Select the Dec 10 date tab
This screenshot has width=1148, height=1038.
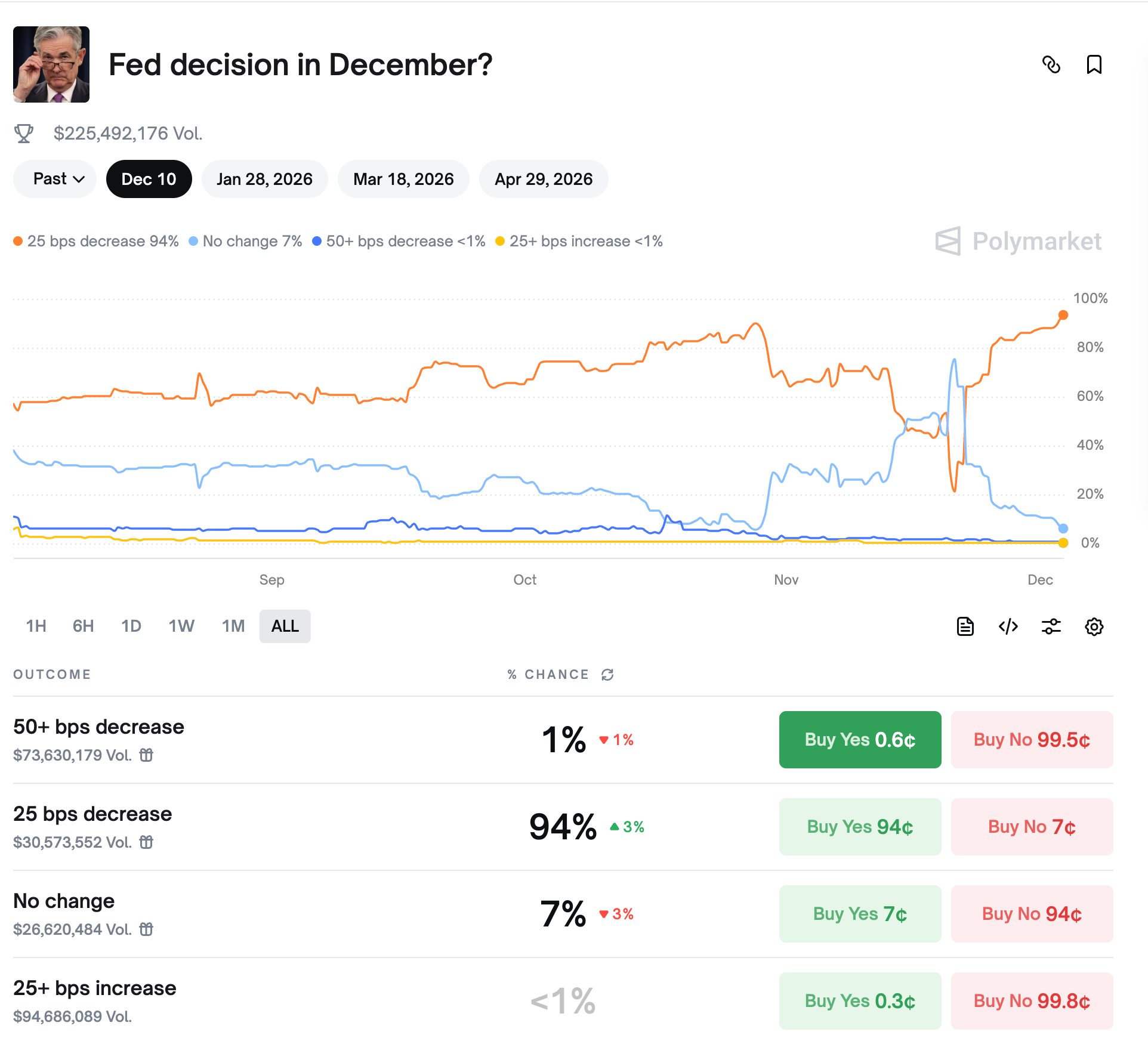149,179
